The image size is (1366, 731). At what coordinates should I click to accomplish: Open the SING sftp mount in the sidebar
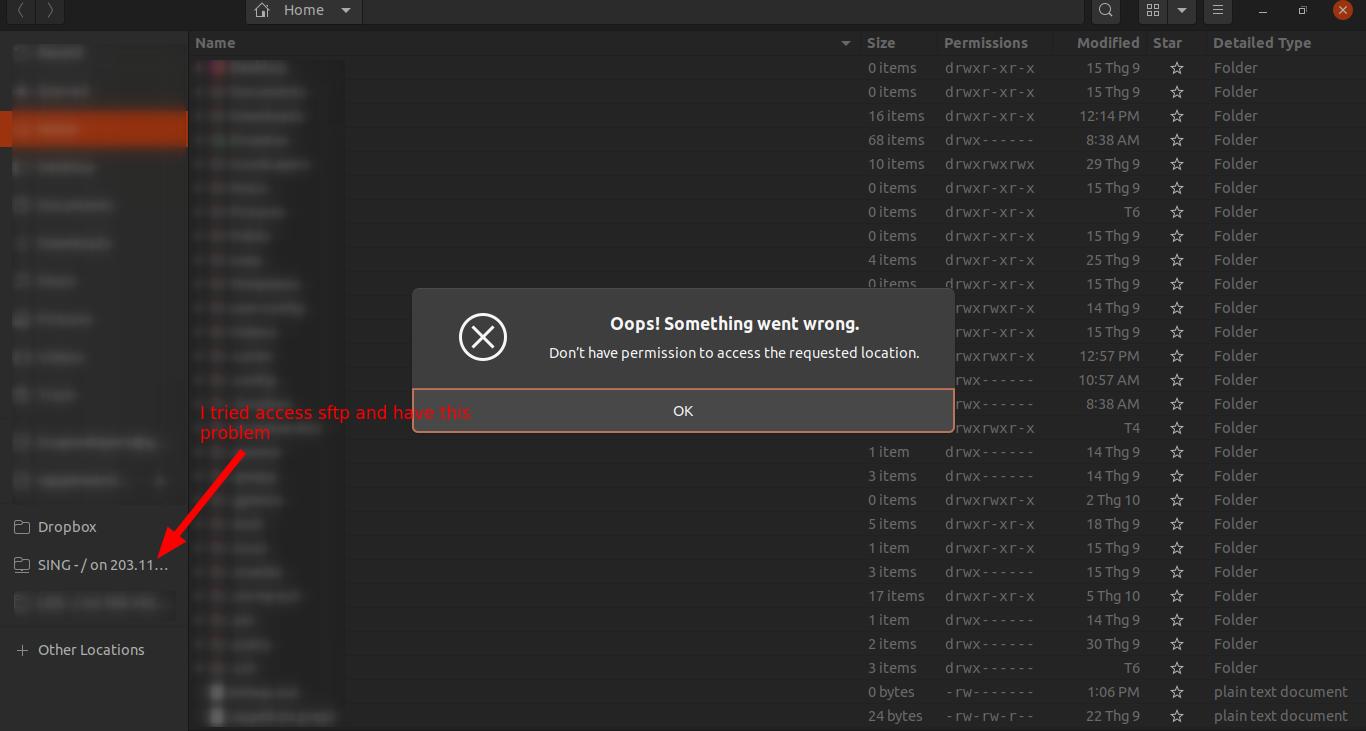pos(102,565)
